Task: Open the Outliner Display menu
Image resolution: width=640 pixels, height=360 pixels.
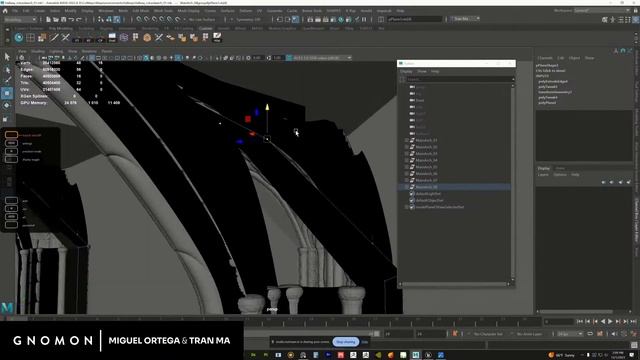Action: 406,71
